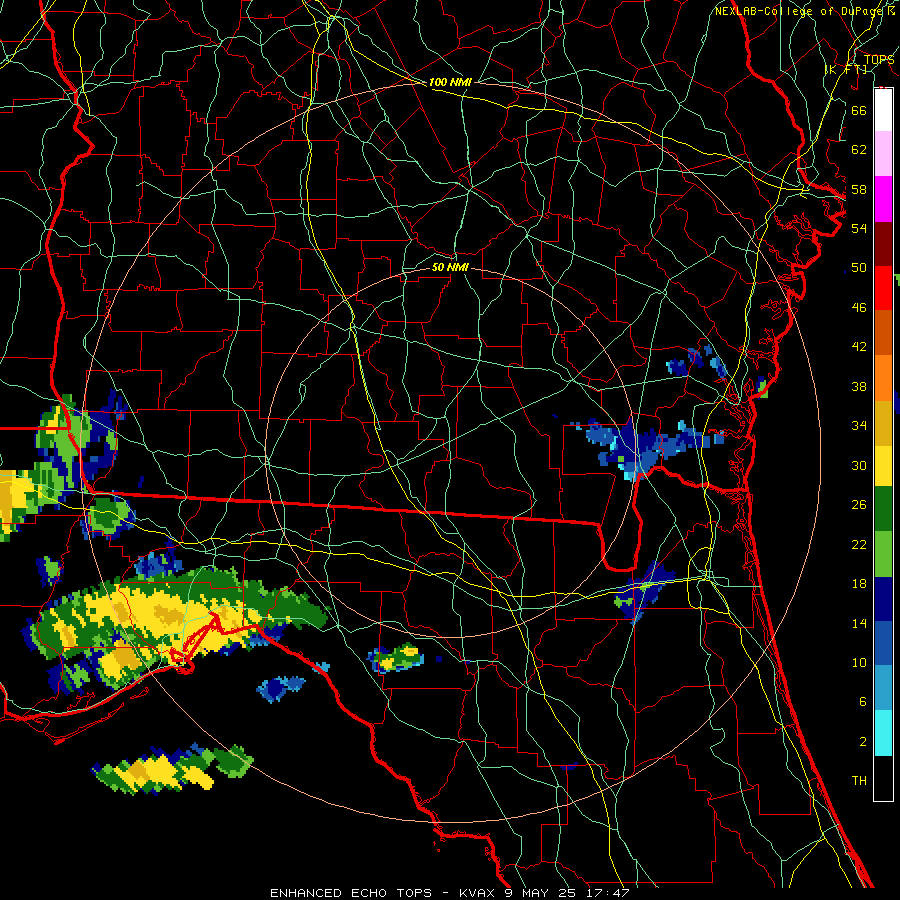900x900 pixels.
Task: Click the "TOPS" legend heading
Action: pyautogui.click(x=879, y=60)
